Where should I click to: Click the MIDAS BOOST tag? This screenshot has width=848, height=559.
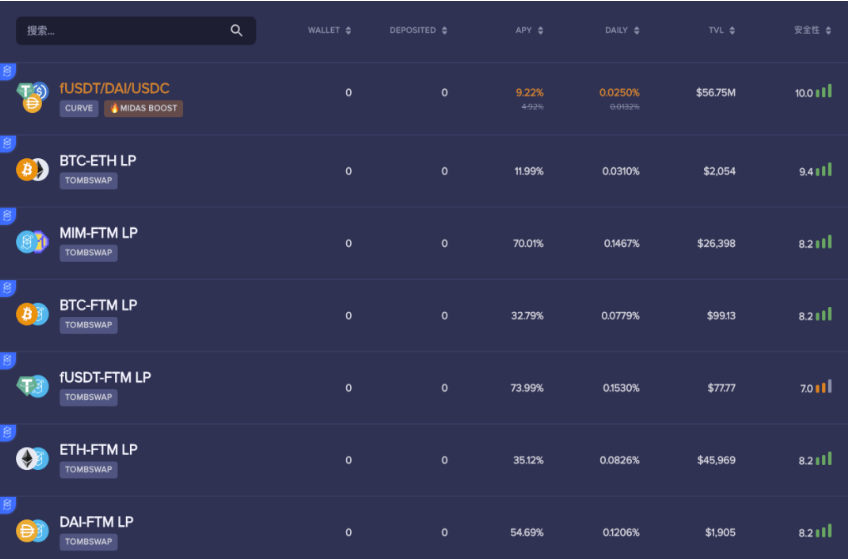click(x=143, y=108)
